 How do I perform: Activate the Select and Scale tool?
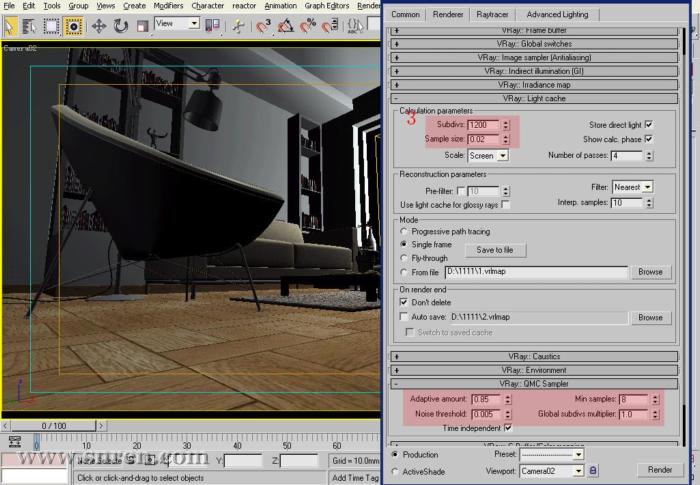141,25
